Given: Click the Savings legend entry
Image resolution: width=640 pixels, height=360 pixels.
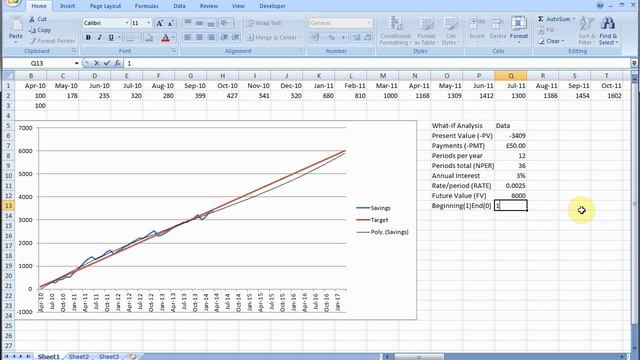Looking at the screenshot, I should point(373,208).
